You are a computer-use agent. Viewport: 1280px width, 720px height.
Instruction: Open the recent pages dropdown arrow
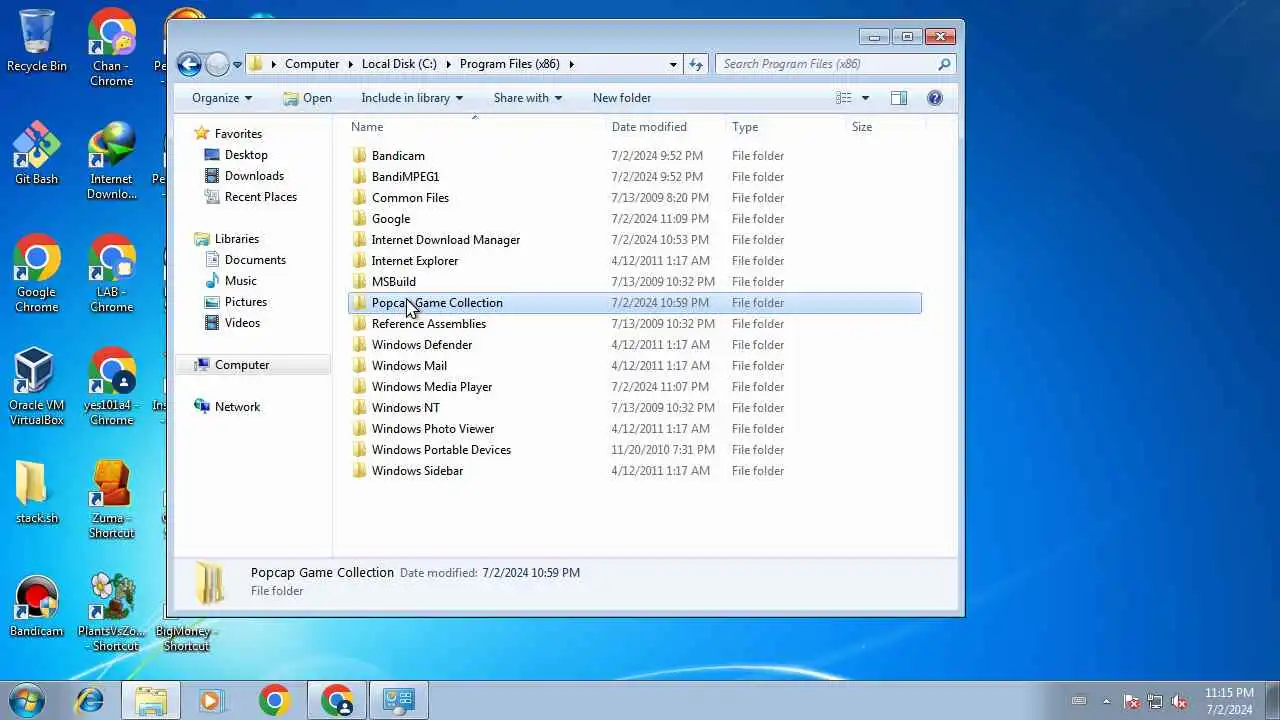pos(237,65)
